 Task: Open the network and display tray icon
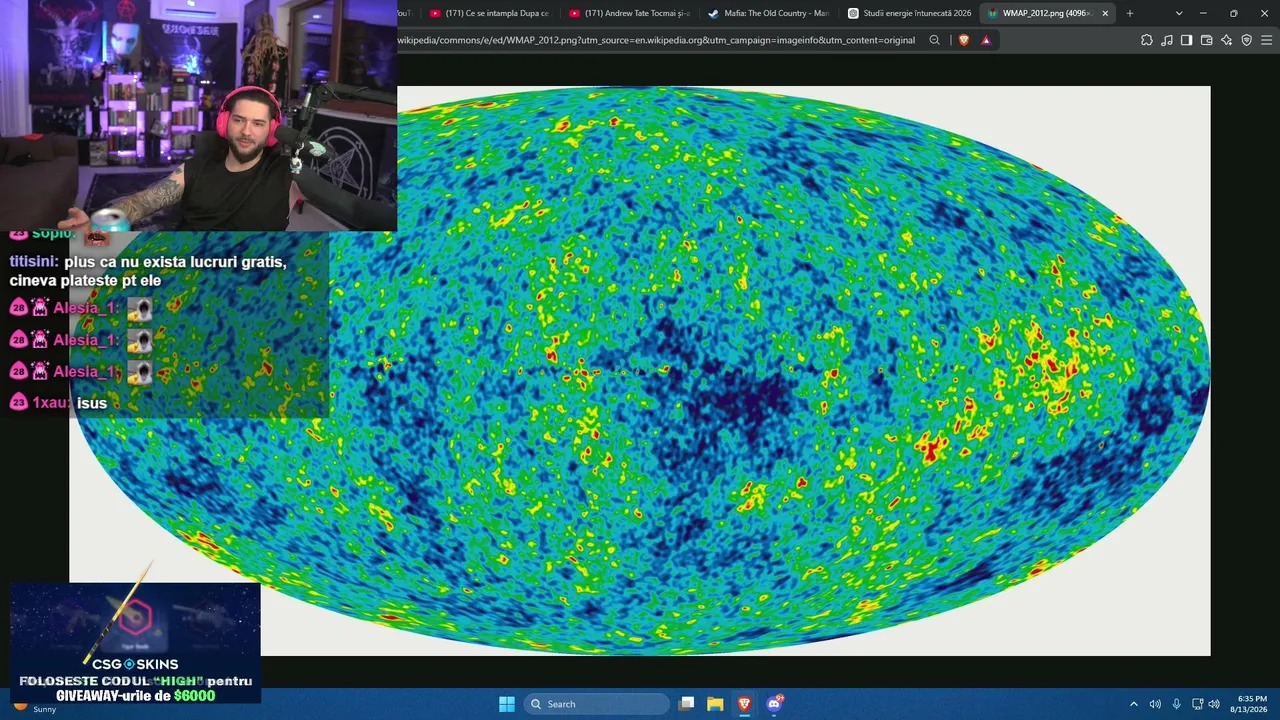[x=1197, y=704]
